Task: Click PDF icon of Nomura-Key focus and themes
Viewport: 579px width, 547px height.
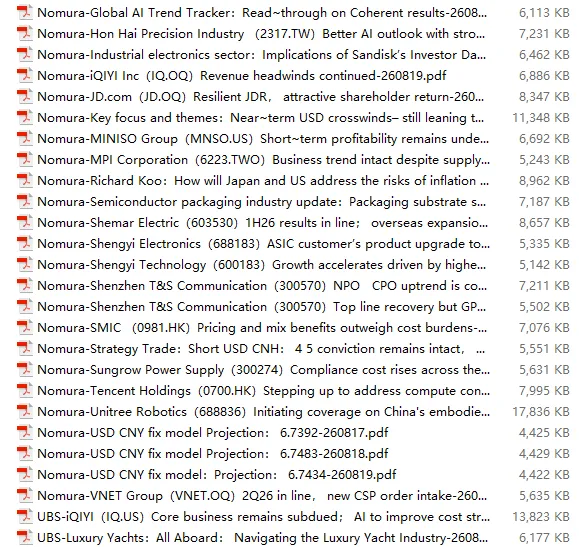Action: coord(25,118)
